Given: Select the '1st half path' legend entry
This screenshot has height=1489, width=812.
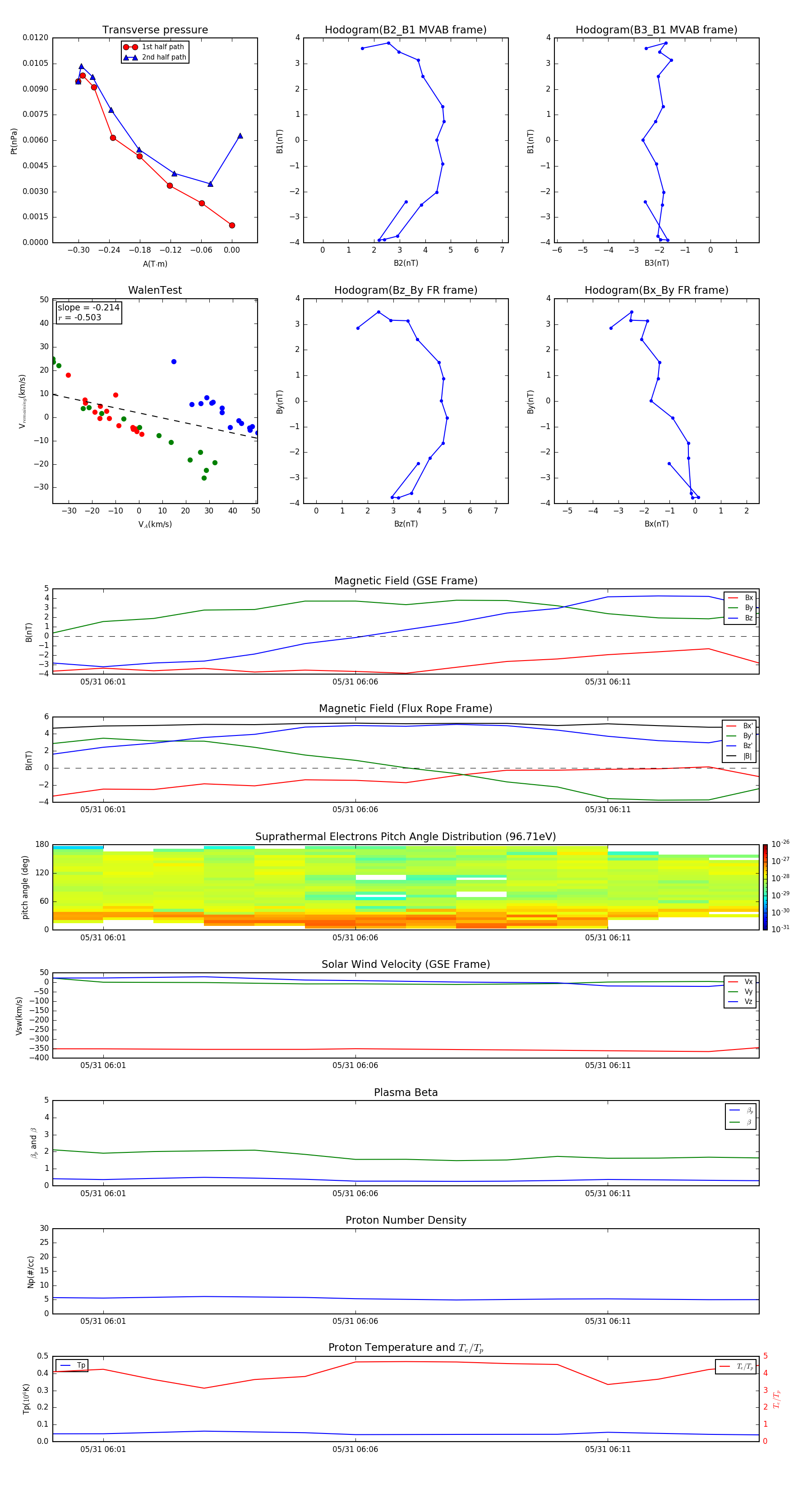Looking at the screenshot, I should point(154,47).
